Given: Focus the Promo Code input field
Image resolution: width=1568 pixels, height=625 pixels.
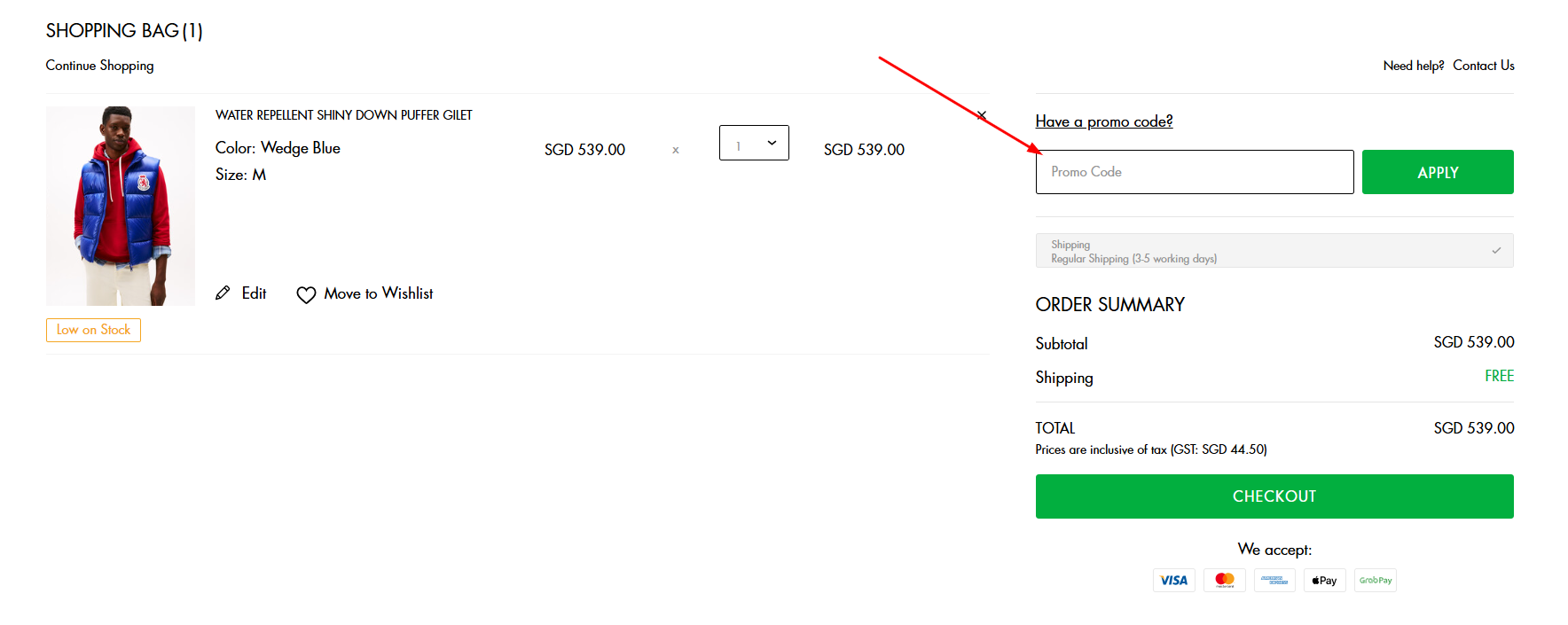Looking at the screenshot, I should pos(1194,172).
